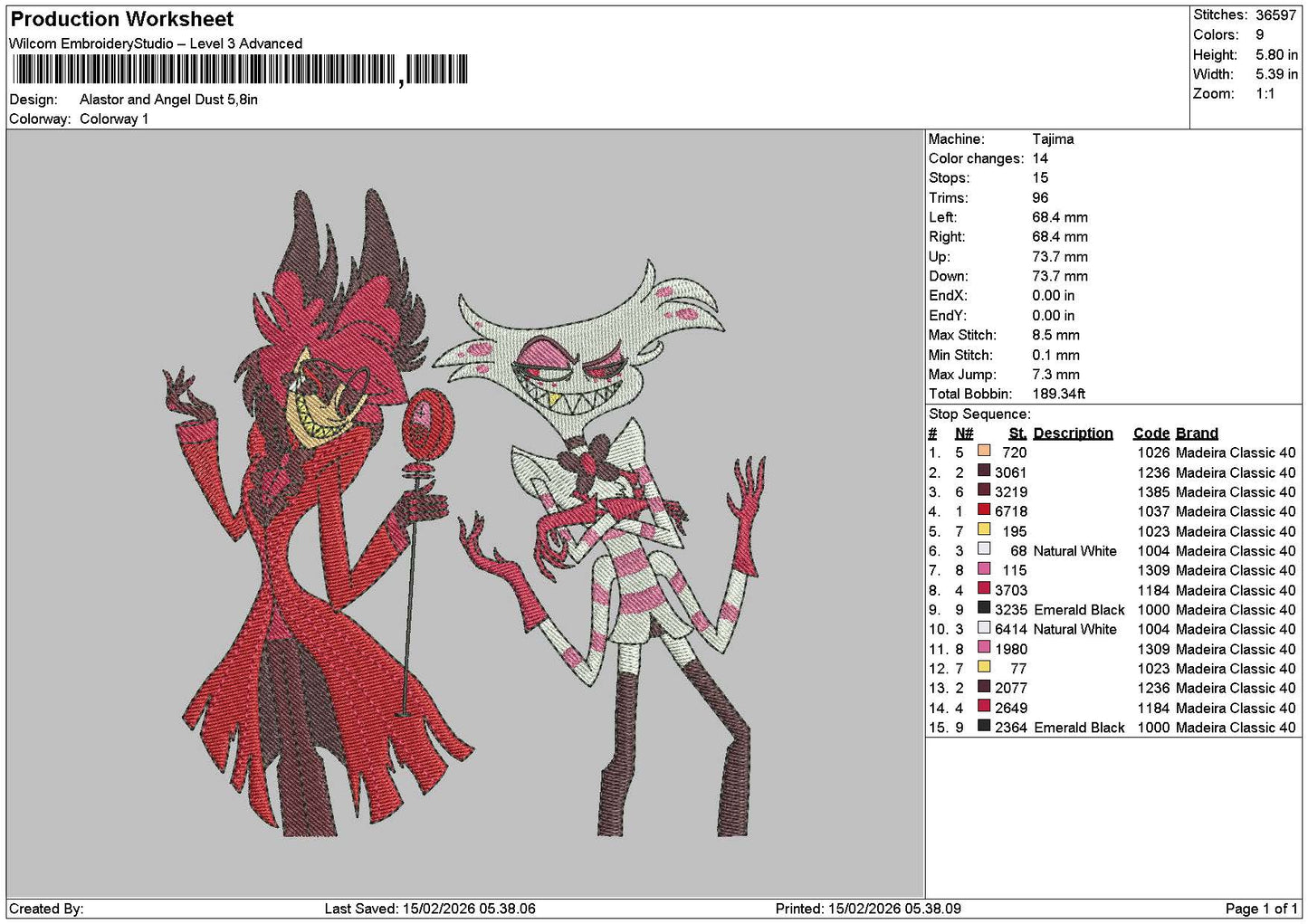The height and width of the screenshot is (924, 1308).
Task: Click the Stitches value '36597'
Action: click(1275, 15)
